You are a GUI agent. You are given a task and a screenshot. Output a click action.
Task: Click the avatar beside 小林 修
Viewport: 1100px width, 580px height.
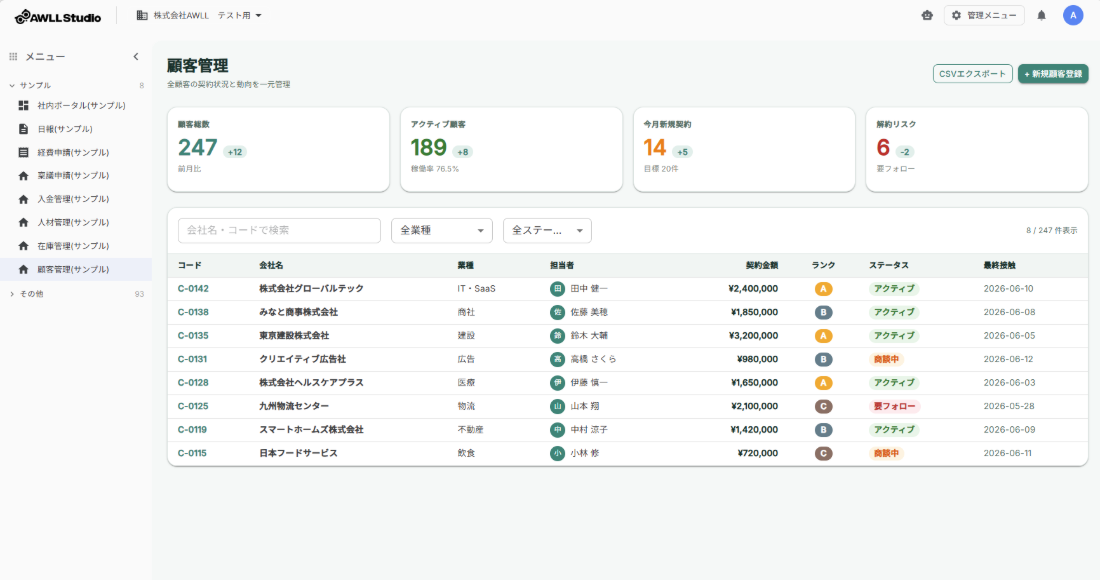point(557,453)
